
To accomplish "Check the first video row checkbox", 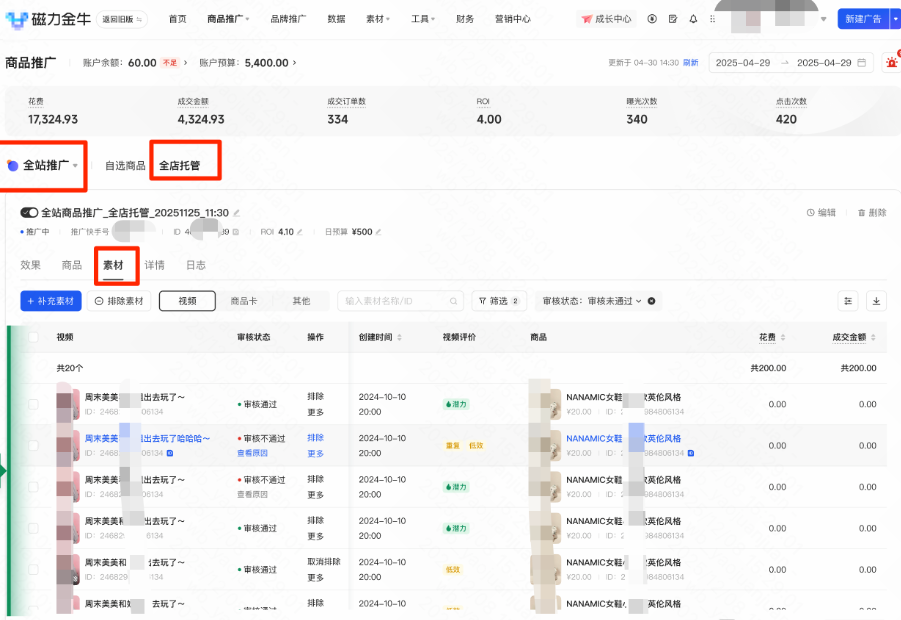I will (x=33, y=404).
